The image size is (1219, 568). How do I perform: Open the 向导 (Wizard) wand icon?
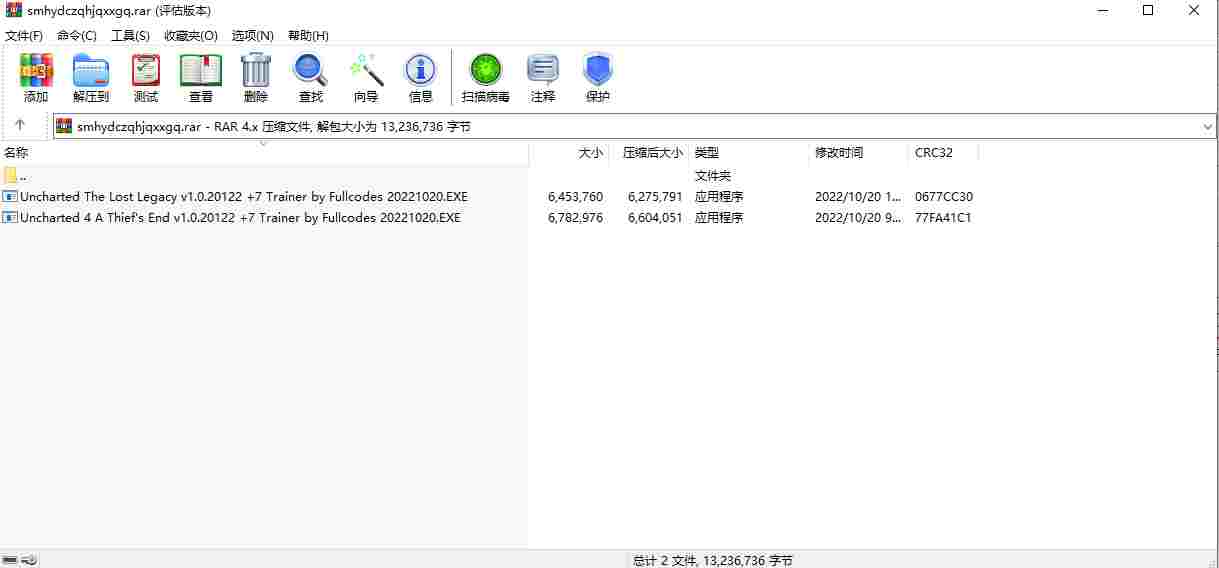pyautogui.click(x=366, y=70)
